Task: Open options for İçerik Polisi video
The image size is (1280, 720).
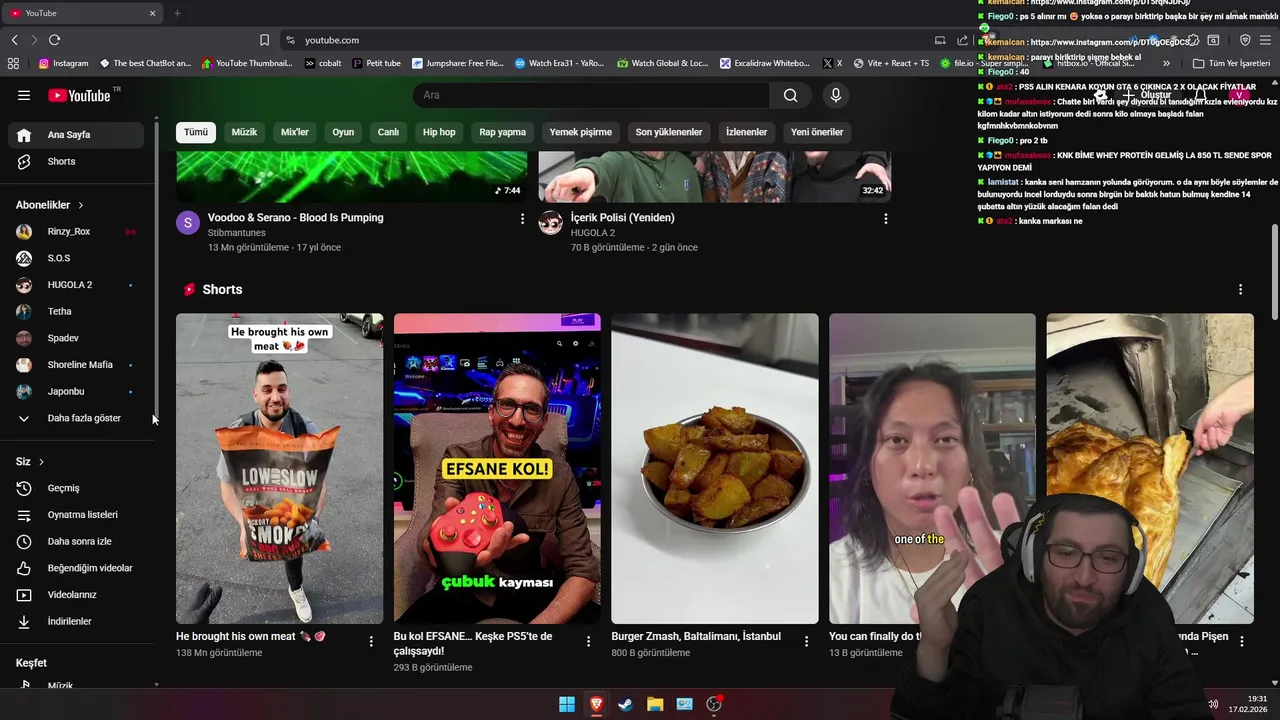Action: (x=885, y=218)
